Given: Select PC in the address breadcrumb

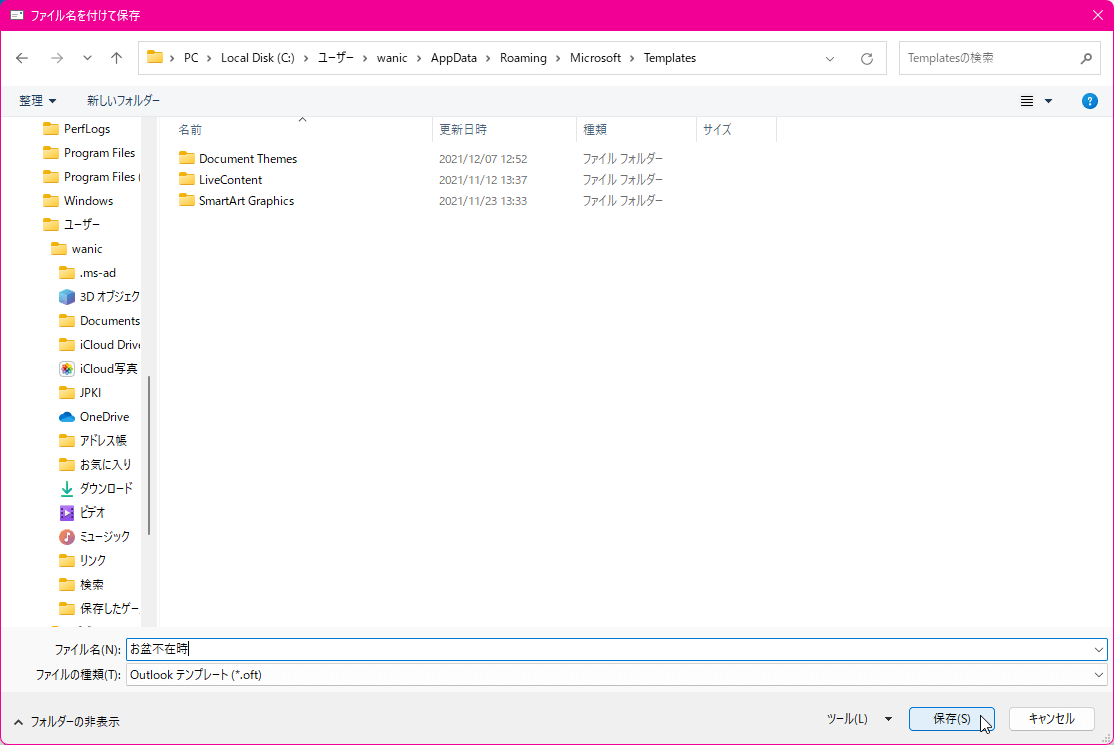Looking at the screenshot, I should click(x=191, y=58).
